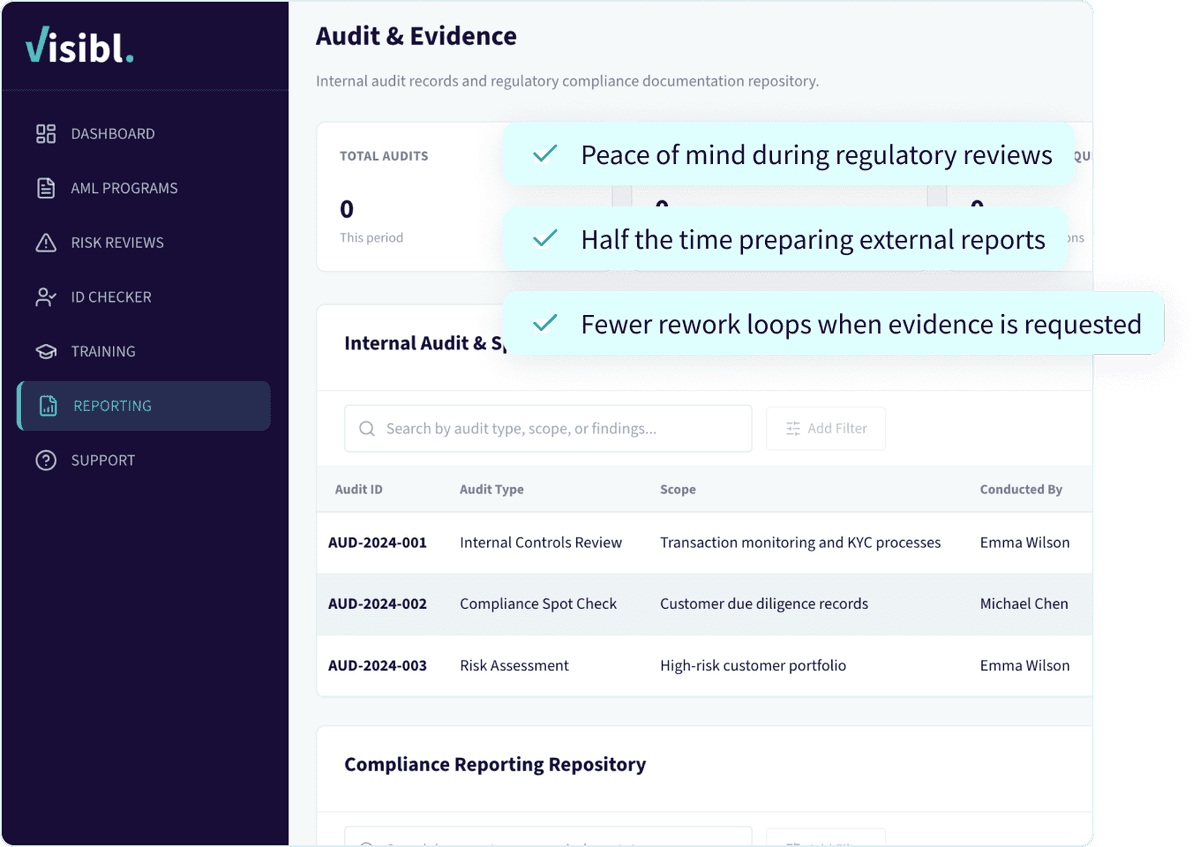Click the Risk Reviews warning triangle icon
Image resolution: width=1200 pixels, height=847 pixels.
46,243
